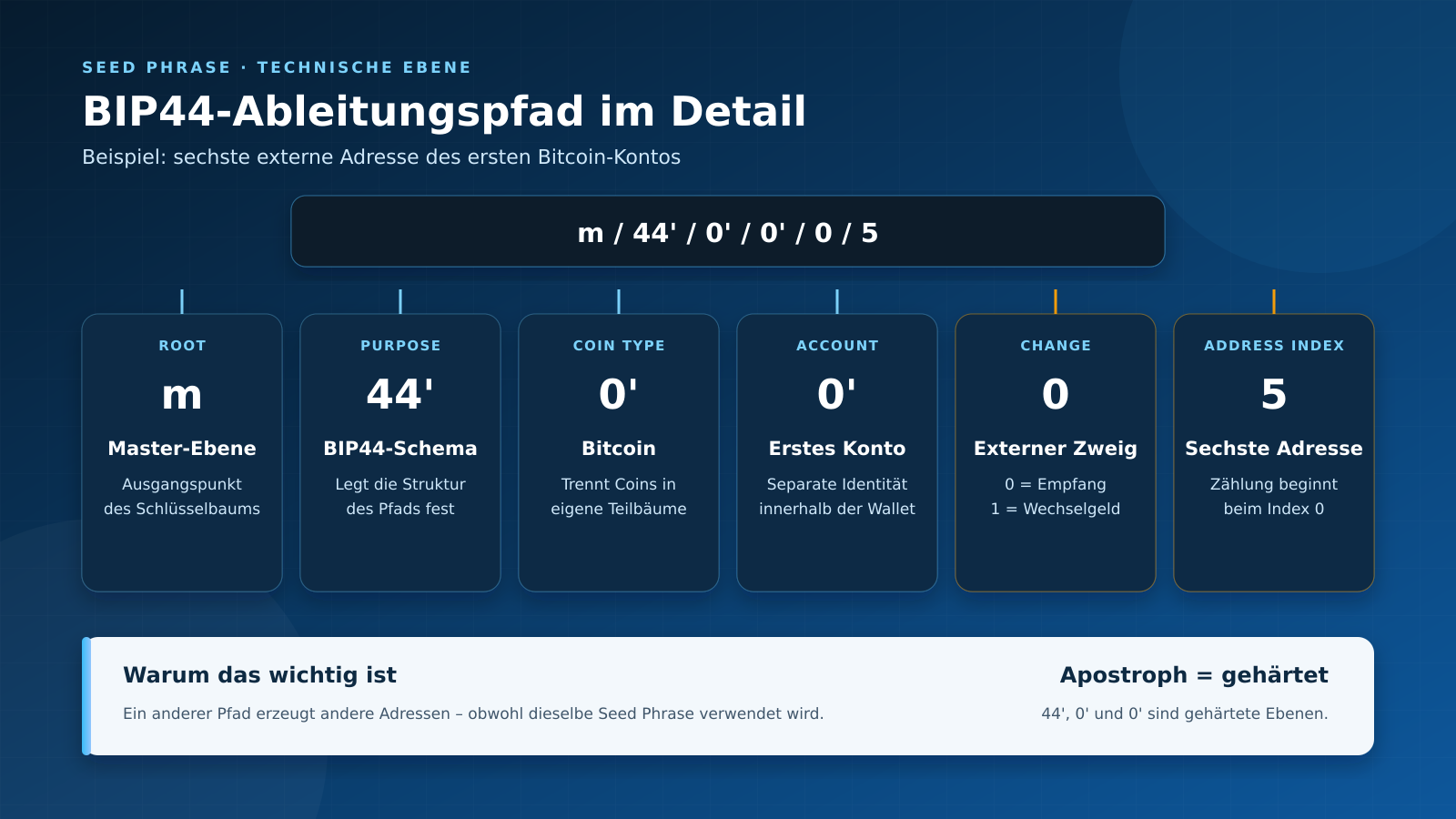Click the 'Apostroph = gehärtet' heading
The height and width of the screenshot is (819, 1456).
pyautogui.click(x=1194, y=675)
